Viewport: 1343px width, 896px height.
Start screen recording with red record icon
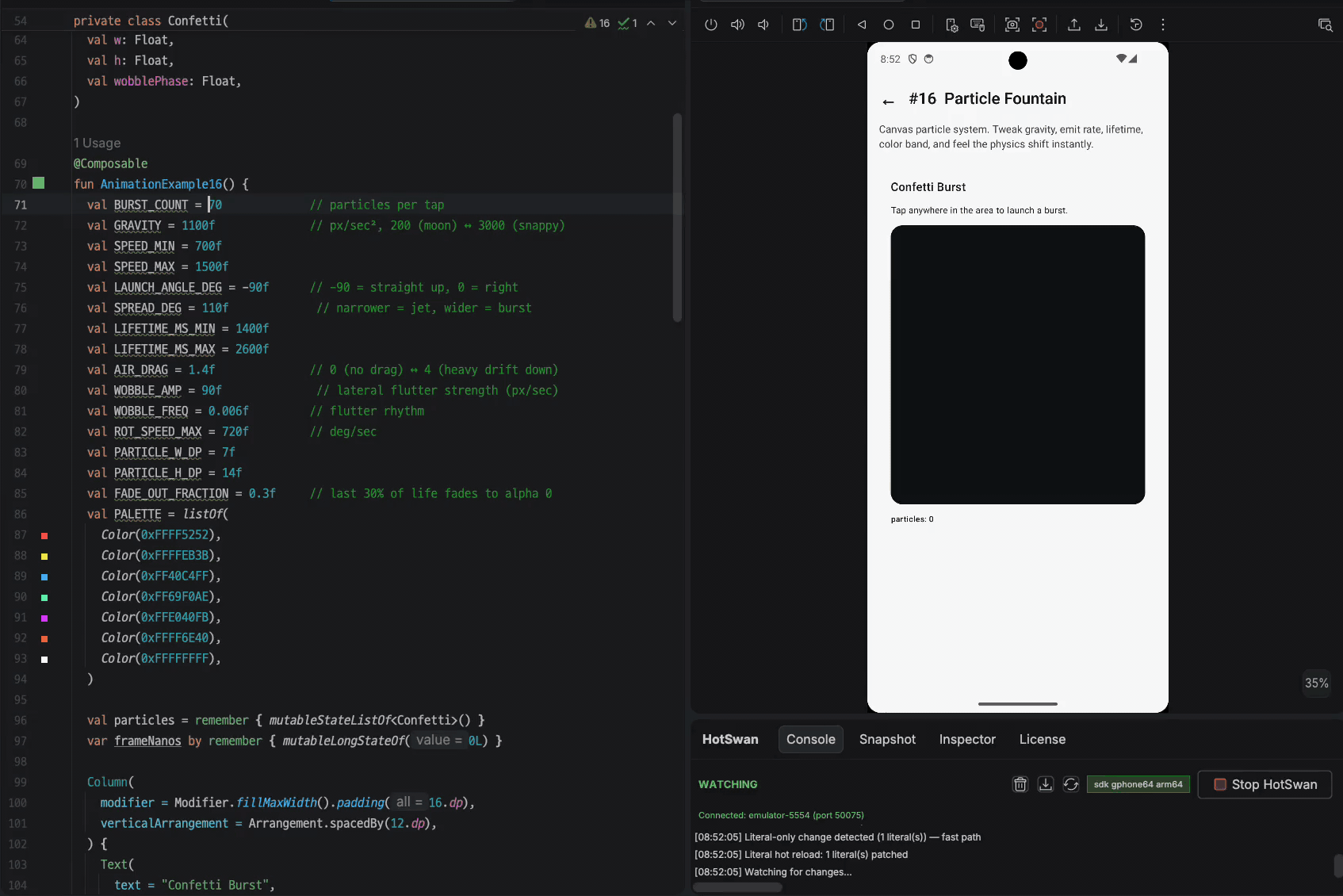click(x=1039, y=25)
